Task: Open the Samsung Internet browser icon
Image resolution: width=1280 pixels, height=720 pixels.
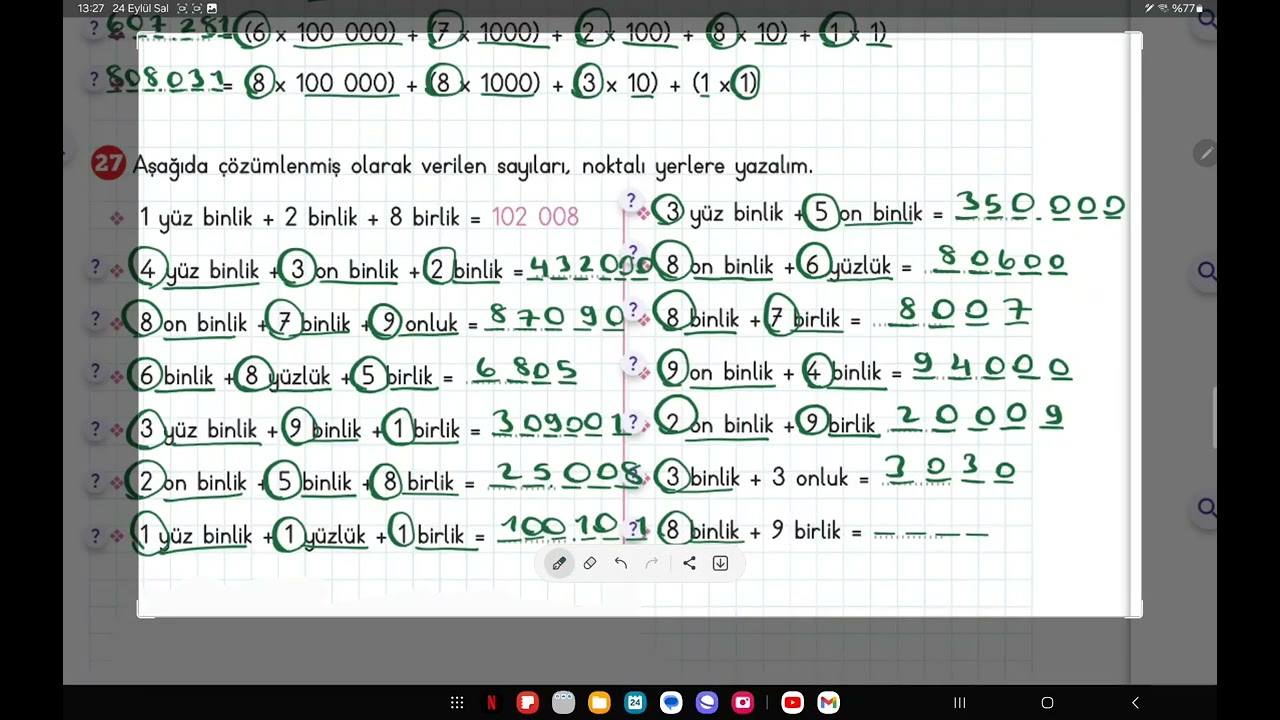Action: 707,703
